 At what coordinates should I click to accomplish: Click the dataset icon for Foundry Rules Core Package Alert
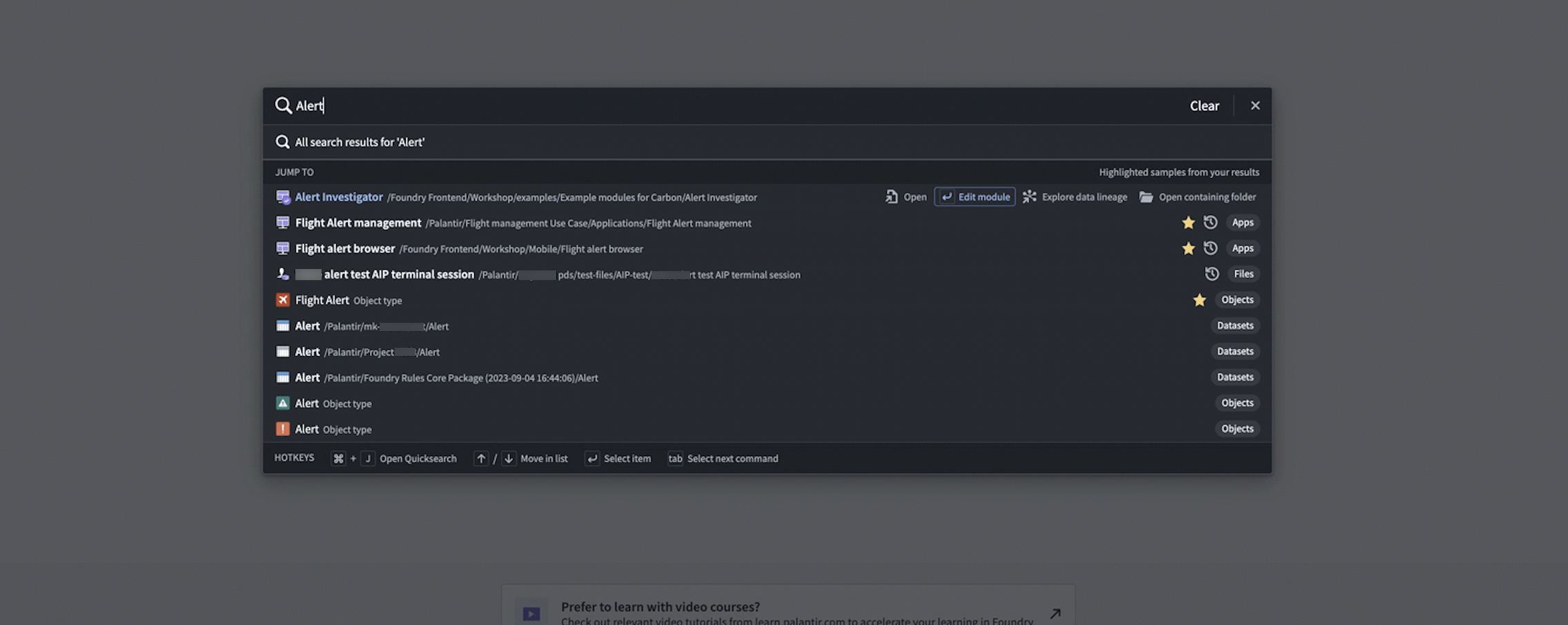tap(283, 377)
